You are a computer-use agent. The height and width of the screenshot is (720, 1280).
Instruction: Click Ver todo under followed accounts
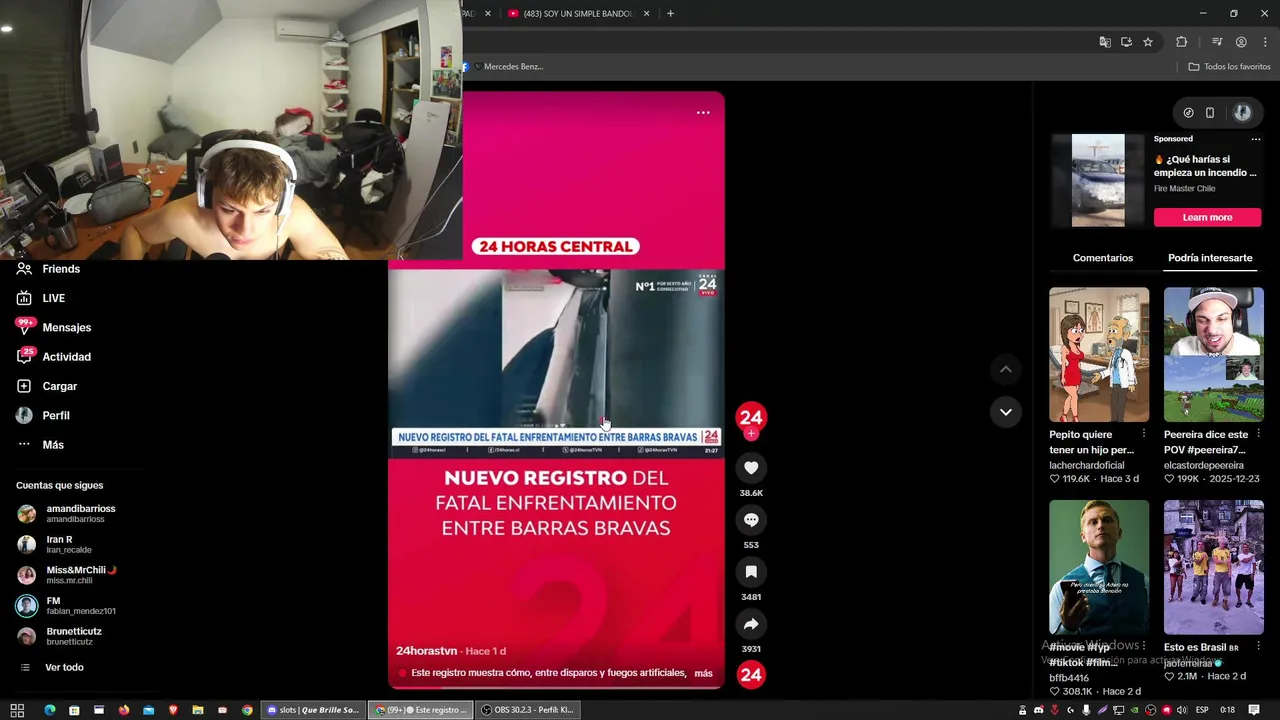[64, 667]
